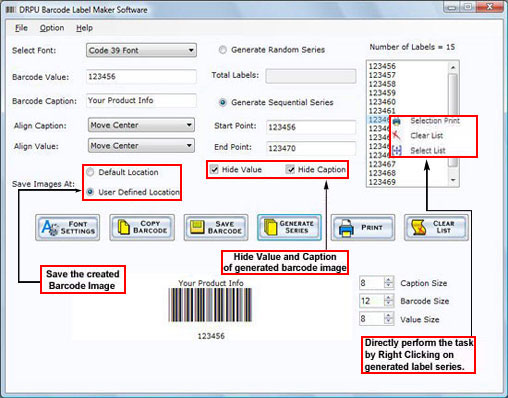The width and height of the screenshot is (508, 398).
Task: Click the barcode app icon in the title bar
Action: click(x=10, y=10)
